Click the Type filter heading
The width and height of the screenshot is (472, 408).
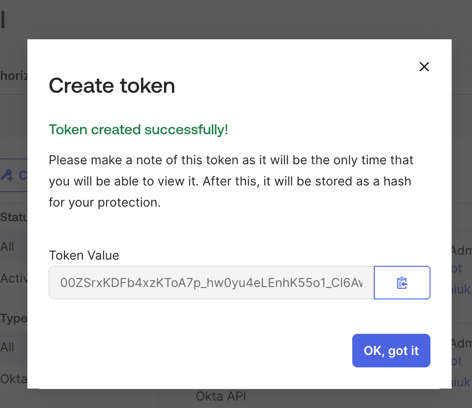[13, 319]
